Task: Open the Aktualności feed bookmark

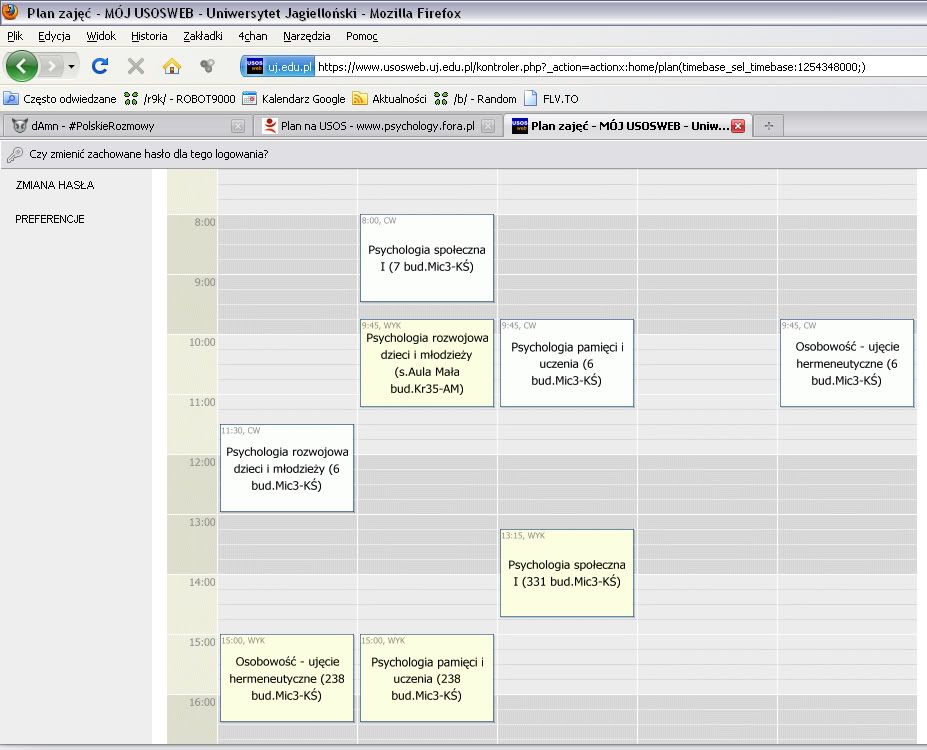Action: point(390,99)
